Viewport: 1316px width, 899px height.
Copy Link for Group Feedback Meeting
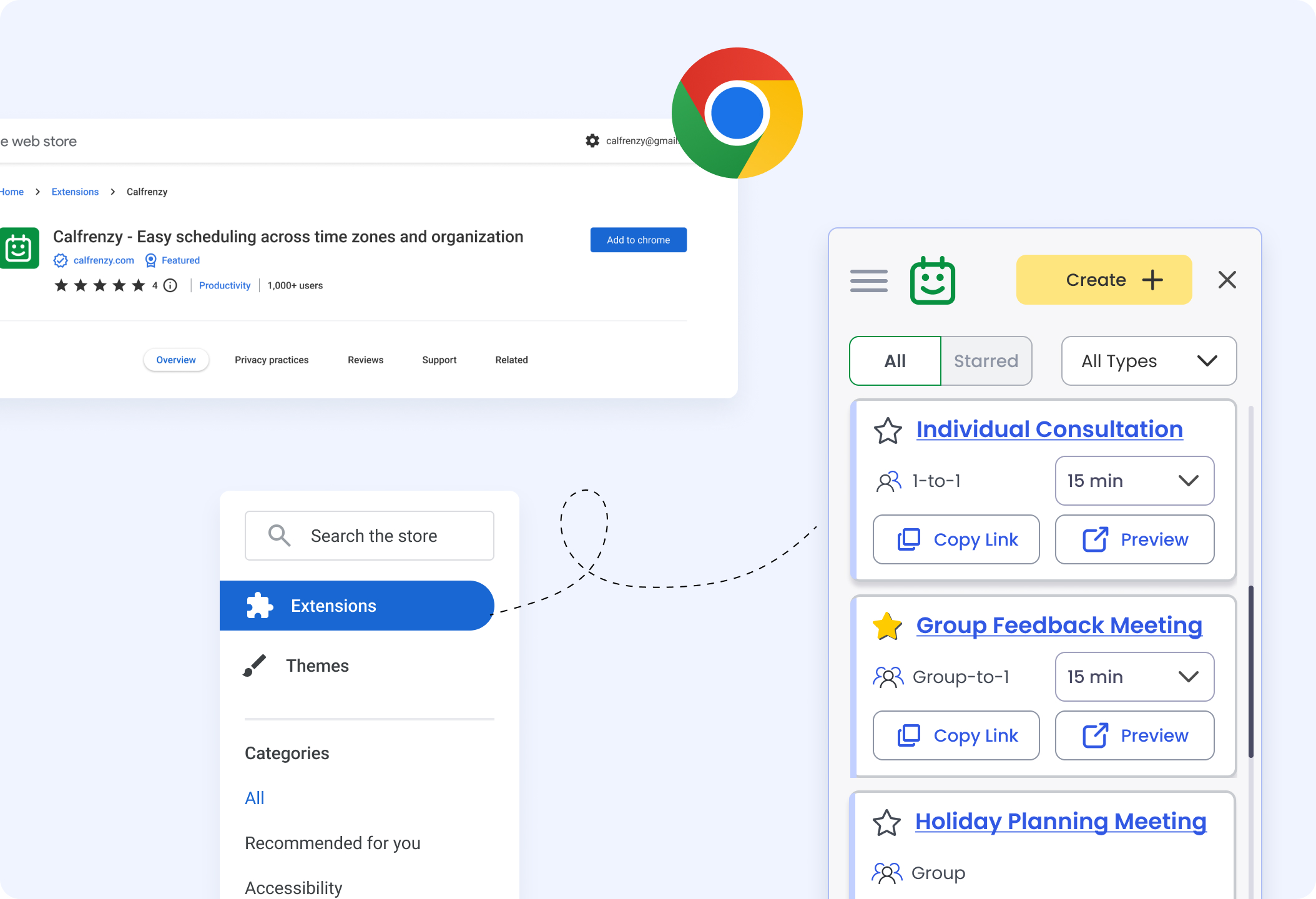click(956, 735)
